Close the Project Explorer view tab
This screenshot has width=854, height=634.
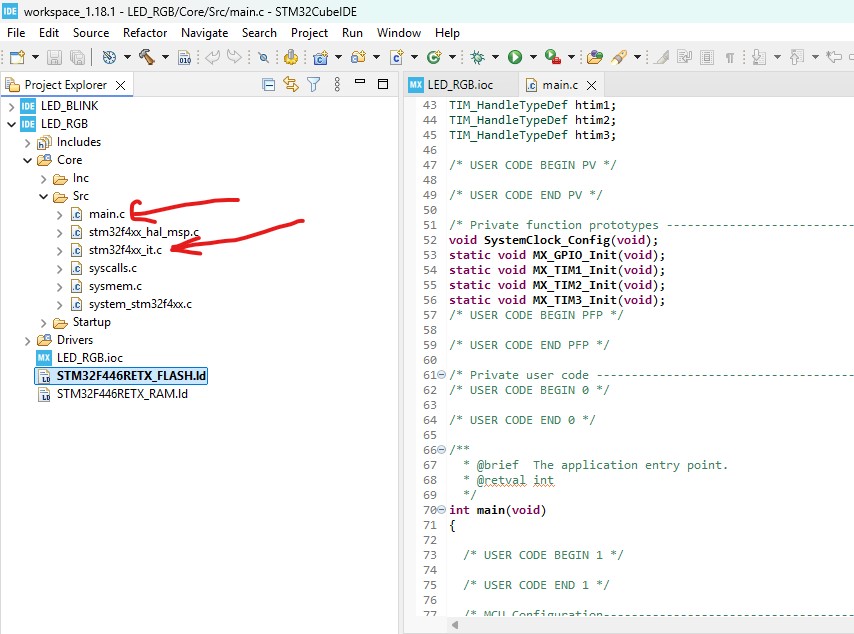(120, 85)
